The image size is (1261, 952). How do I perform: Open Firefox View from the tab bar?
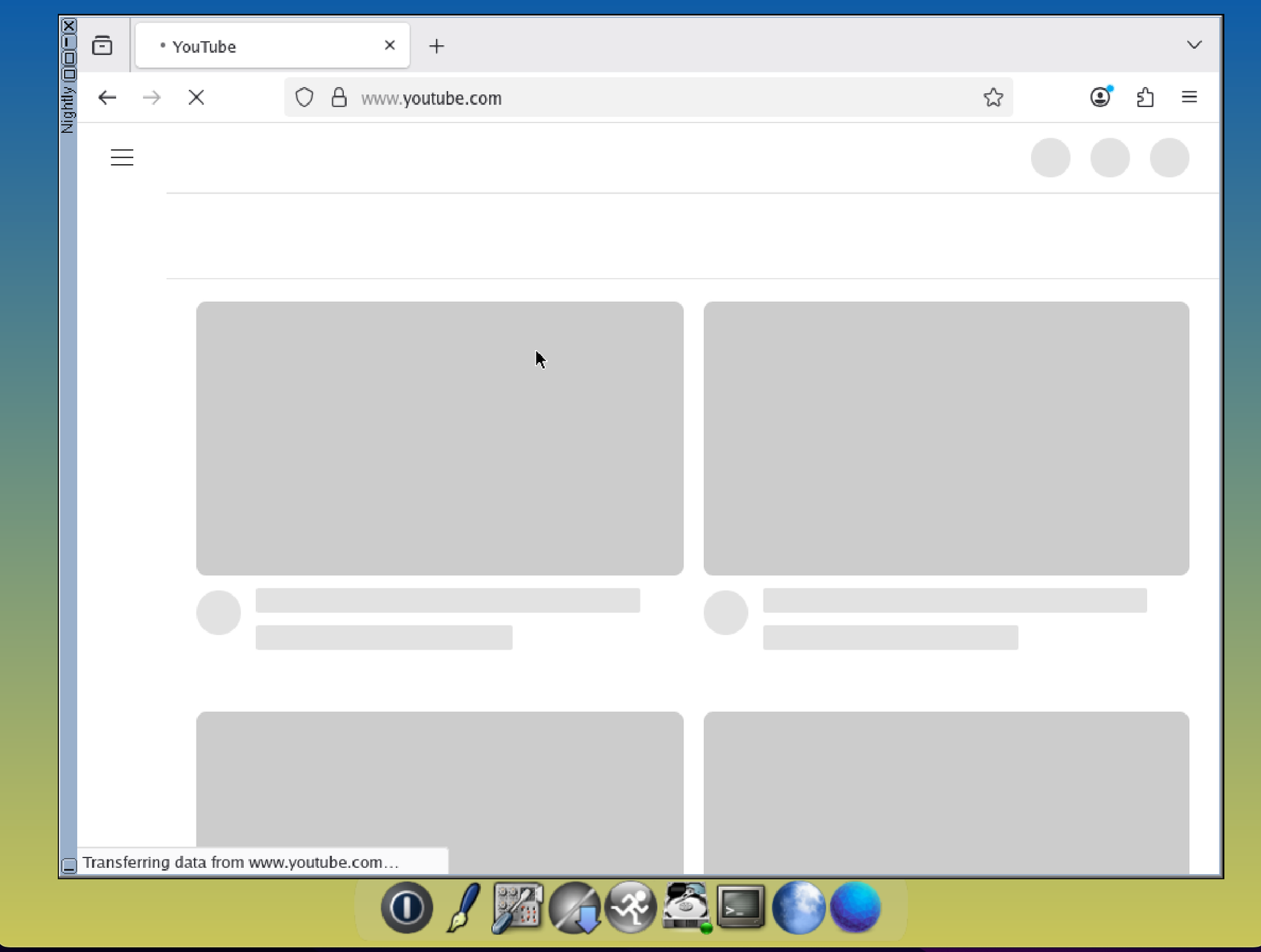[x=102, y=46]
